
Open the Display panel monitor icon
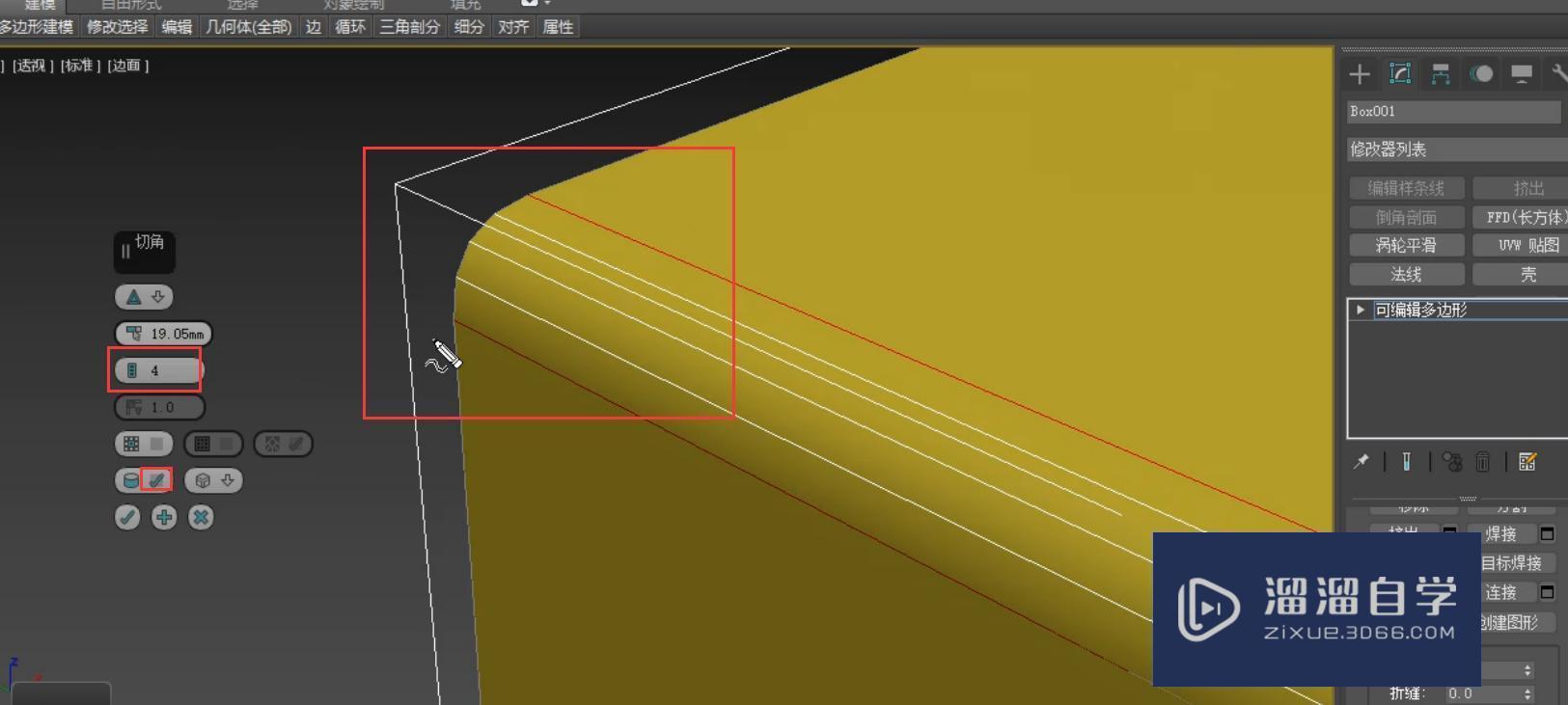1522,74
